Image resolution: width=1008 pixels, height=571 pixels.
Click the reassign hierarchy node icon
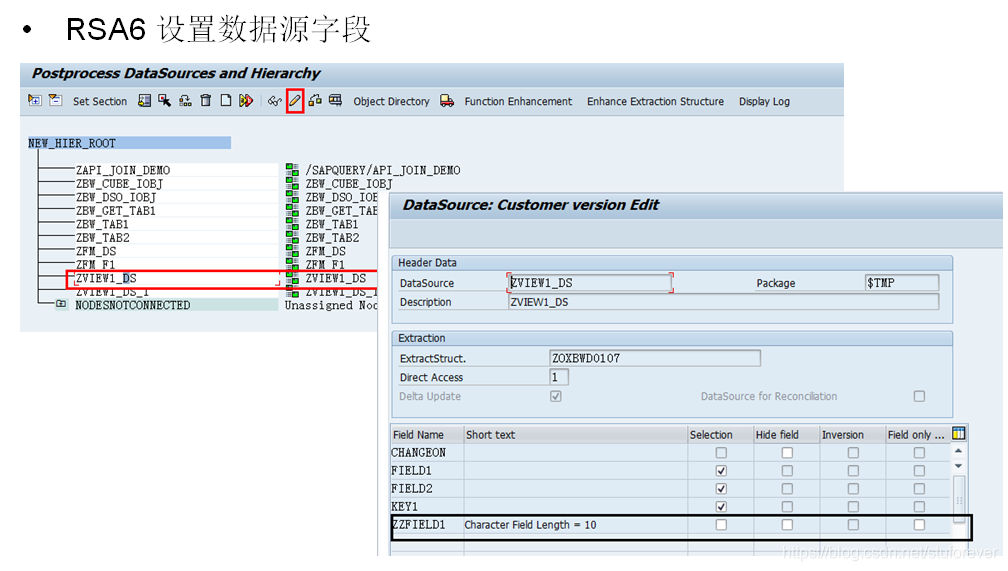pyautogui.click(x=185, y=101)
